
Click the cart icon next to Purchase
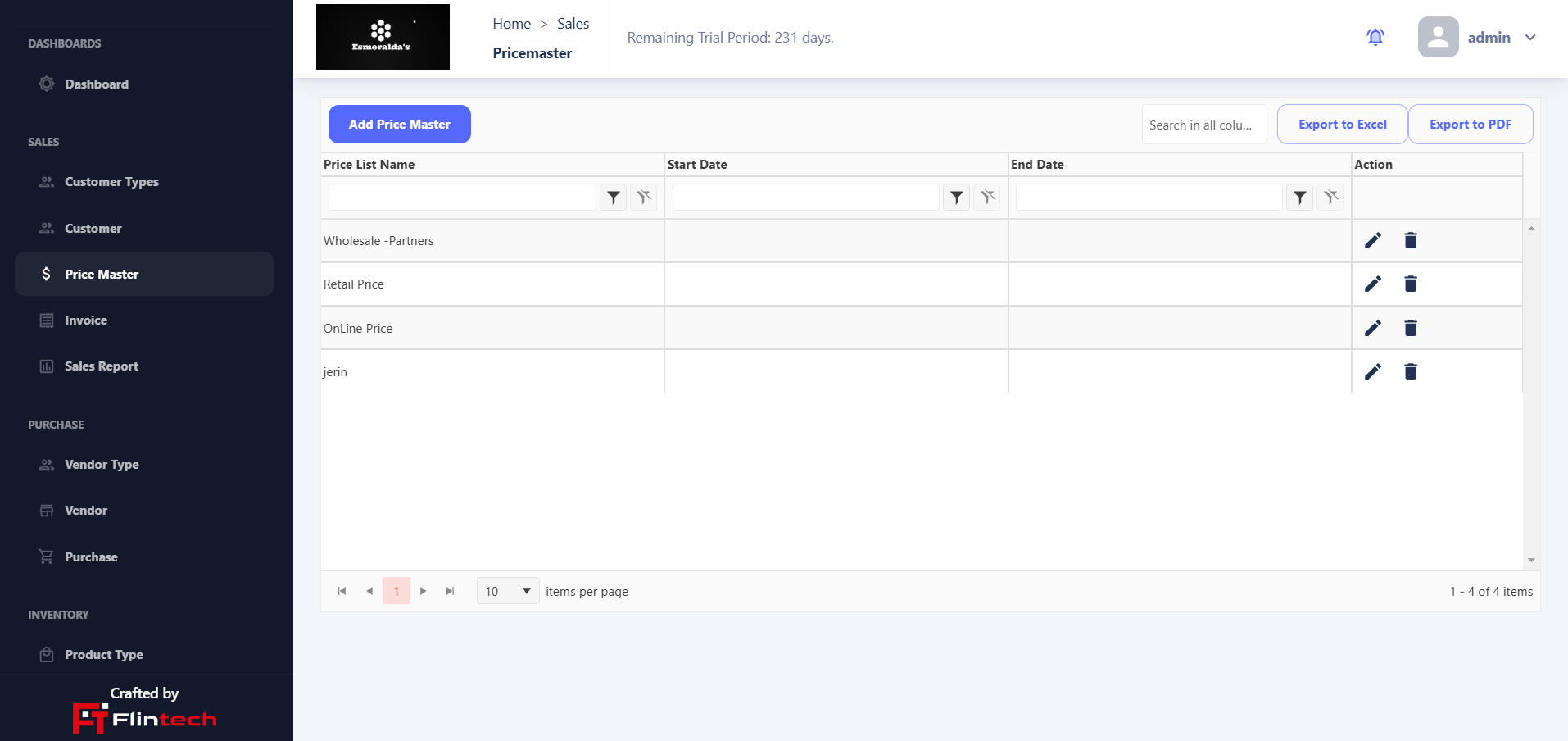click(x=46, y=557)
